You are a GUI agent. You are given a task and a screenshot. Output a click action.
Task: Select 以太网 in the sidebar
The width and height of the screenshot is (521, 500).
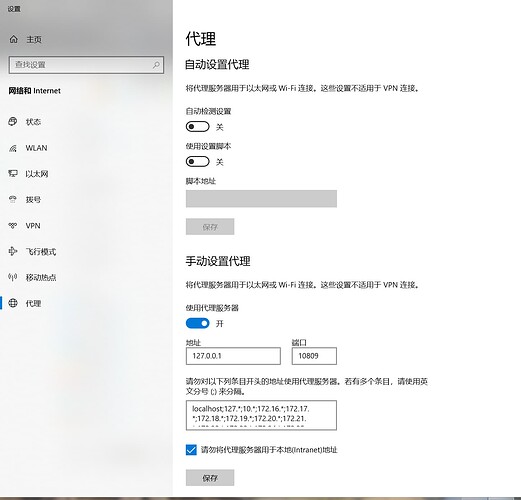[37, 174]
